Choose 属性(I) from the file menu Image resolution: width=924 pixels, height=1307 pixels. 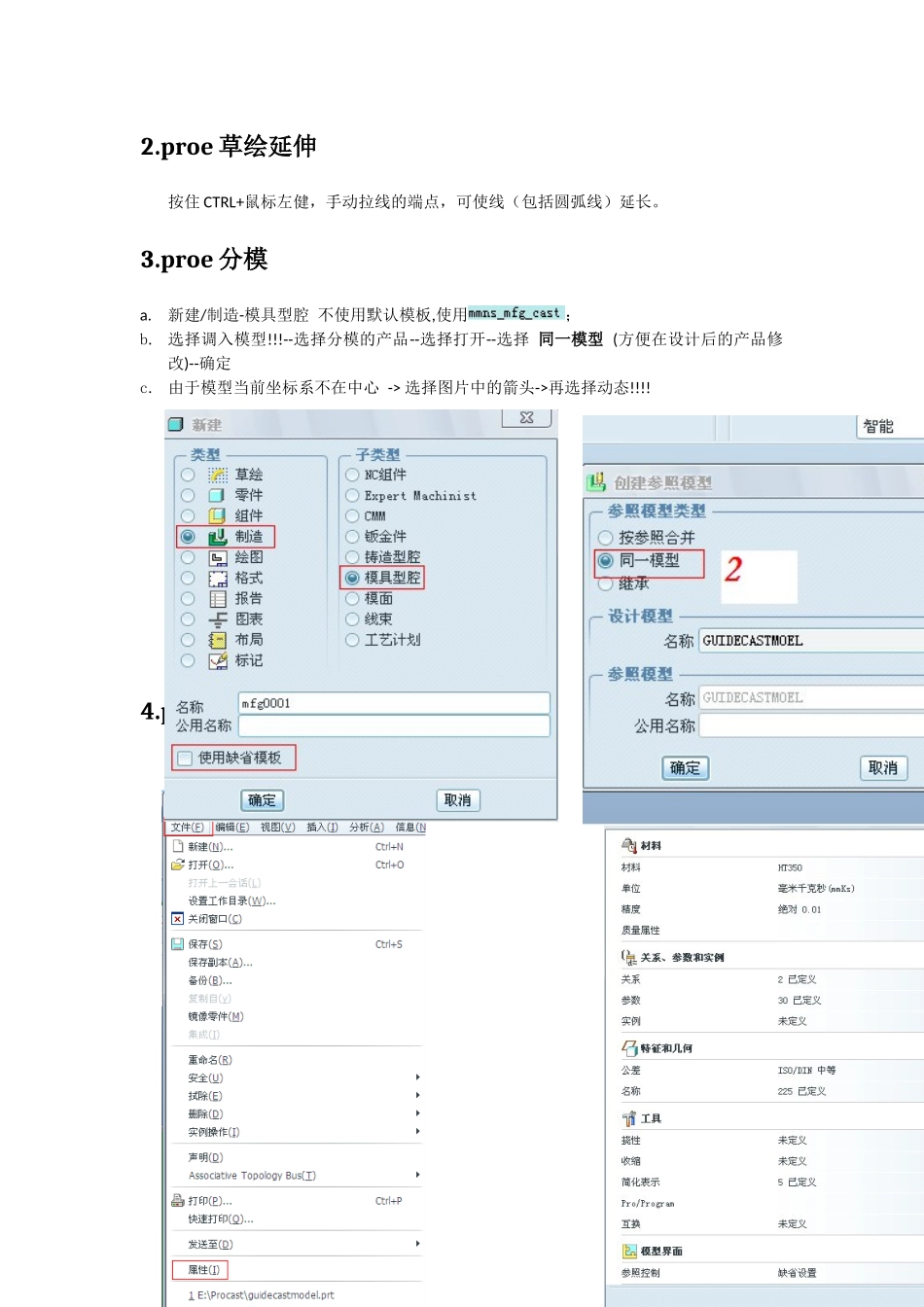[204, 1270]
